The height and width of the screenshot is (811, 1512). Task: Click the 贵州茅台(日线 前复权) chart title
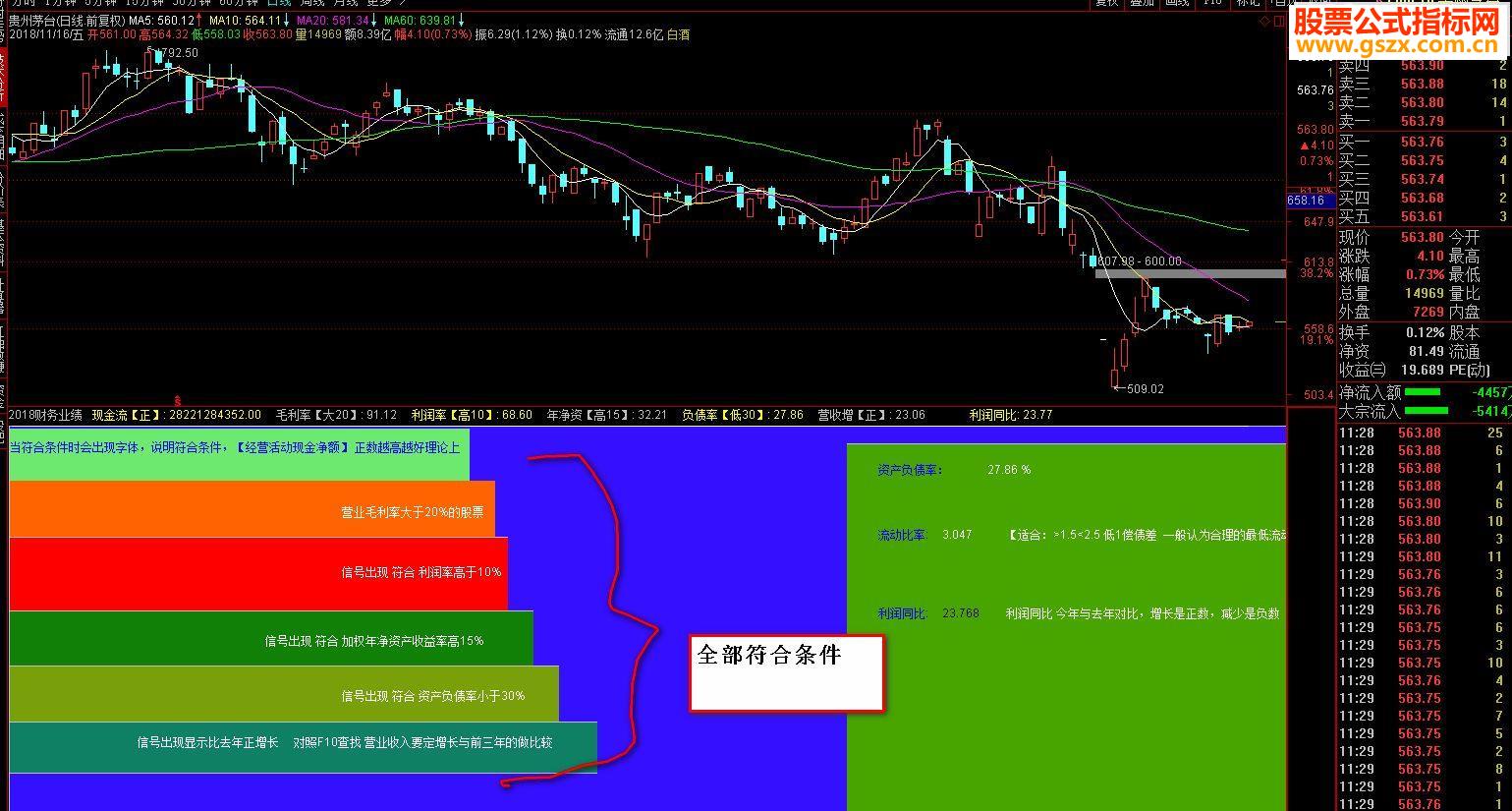[x=67, y=21]
